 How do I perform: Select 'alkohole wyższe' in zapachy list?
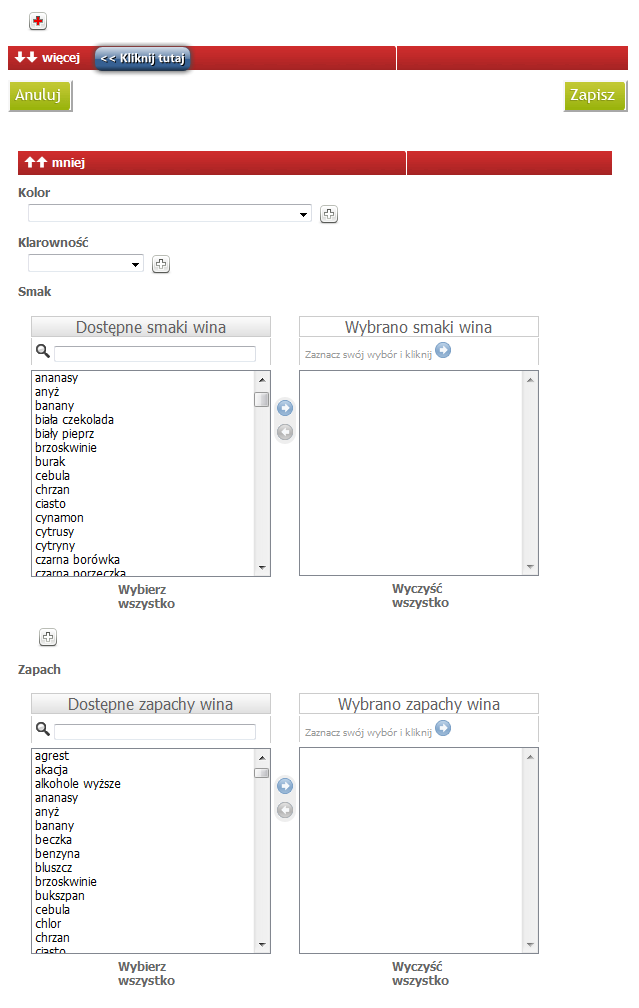click(78, 784)
